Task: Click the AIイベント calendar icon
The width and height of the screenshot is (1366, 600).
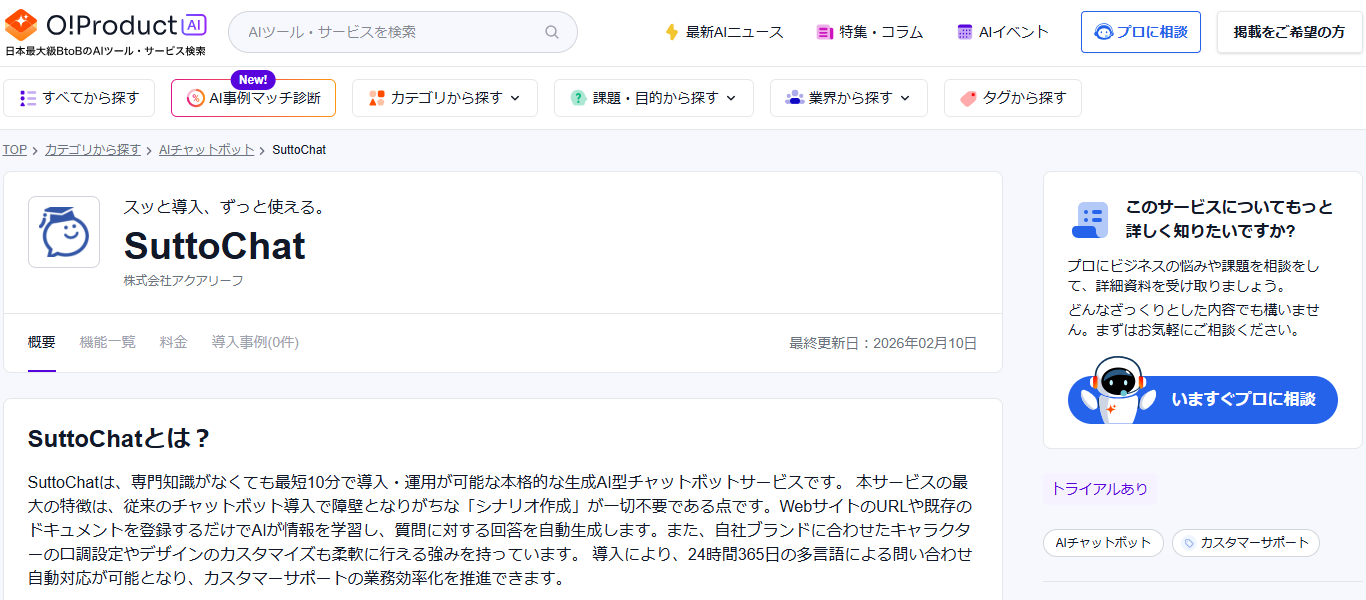Action: point(964,32)
